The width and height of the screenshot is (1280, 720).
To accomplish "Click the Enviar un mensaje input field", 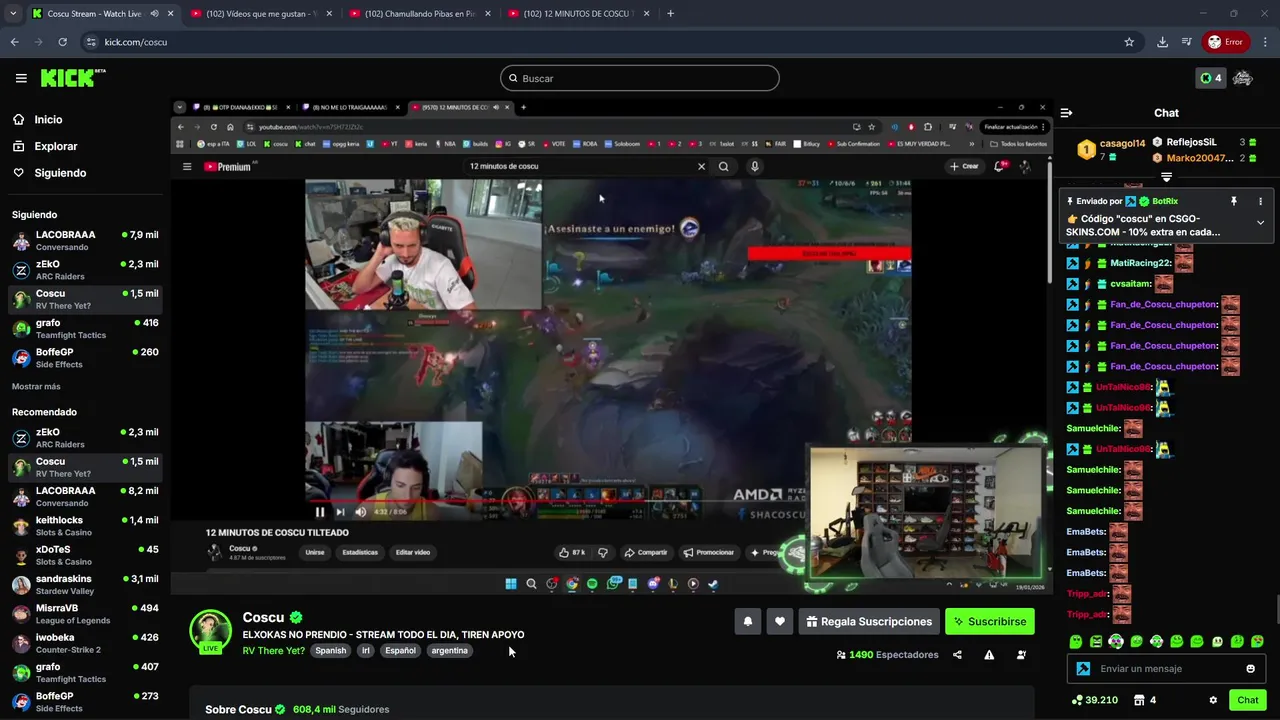I will [1165, 669].
